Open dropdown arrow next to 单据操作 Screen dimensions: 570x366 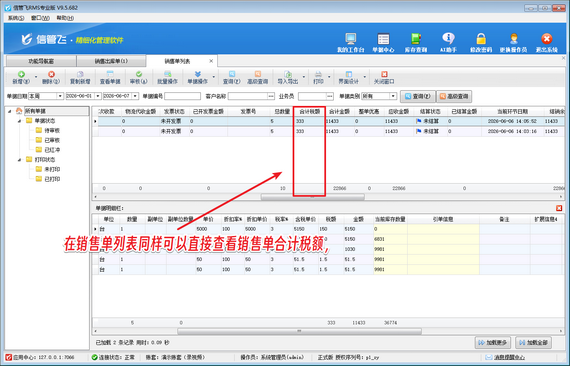click(x=213, y=77)
